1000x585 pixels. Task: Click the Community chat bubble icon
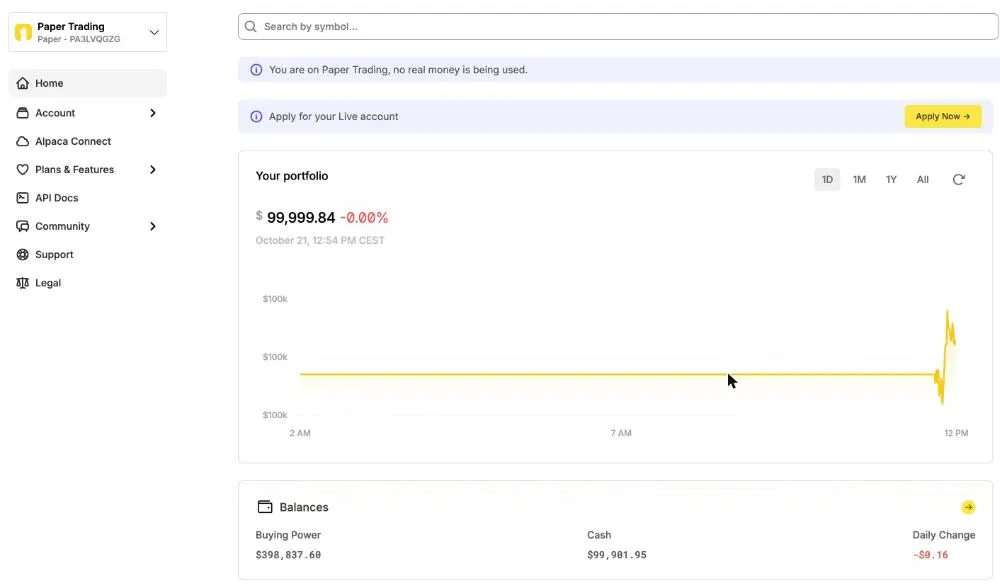click(22, 226)
